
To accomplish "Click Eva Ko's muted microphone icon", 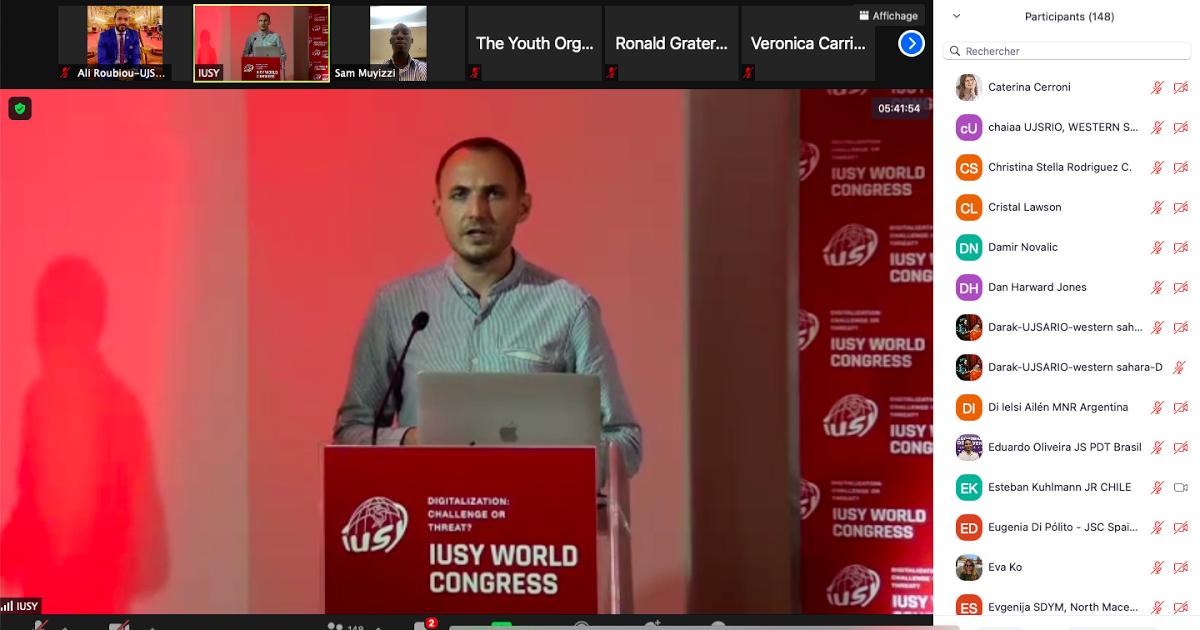I will 1157,567.
